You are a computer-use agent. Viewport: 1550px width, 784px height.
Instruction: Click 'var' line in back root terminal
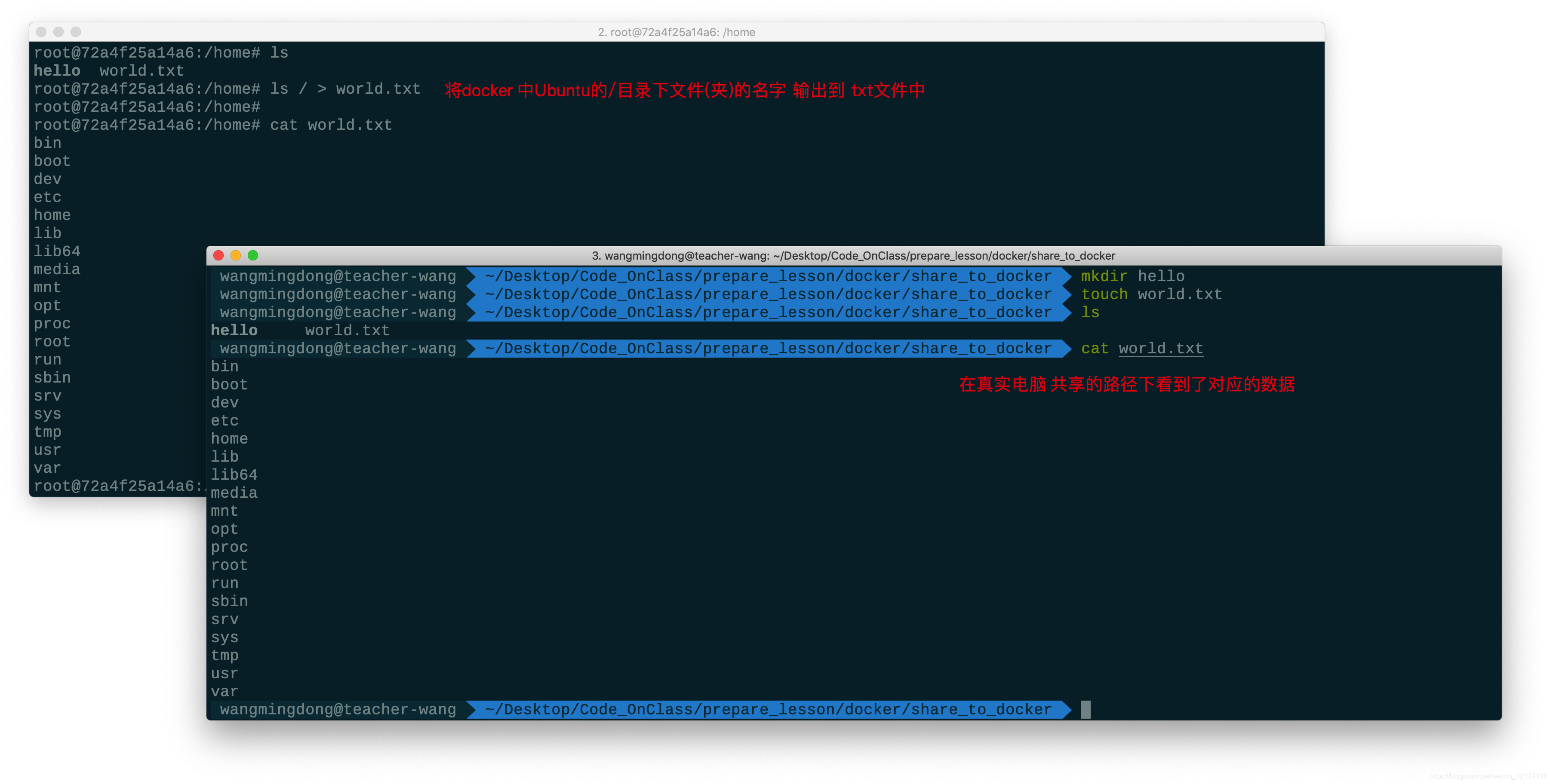point(48,468)
